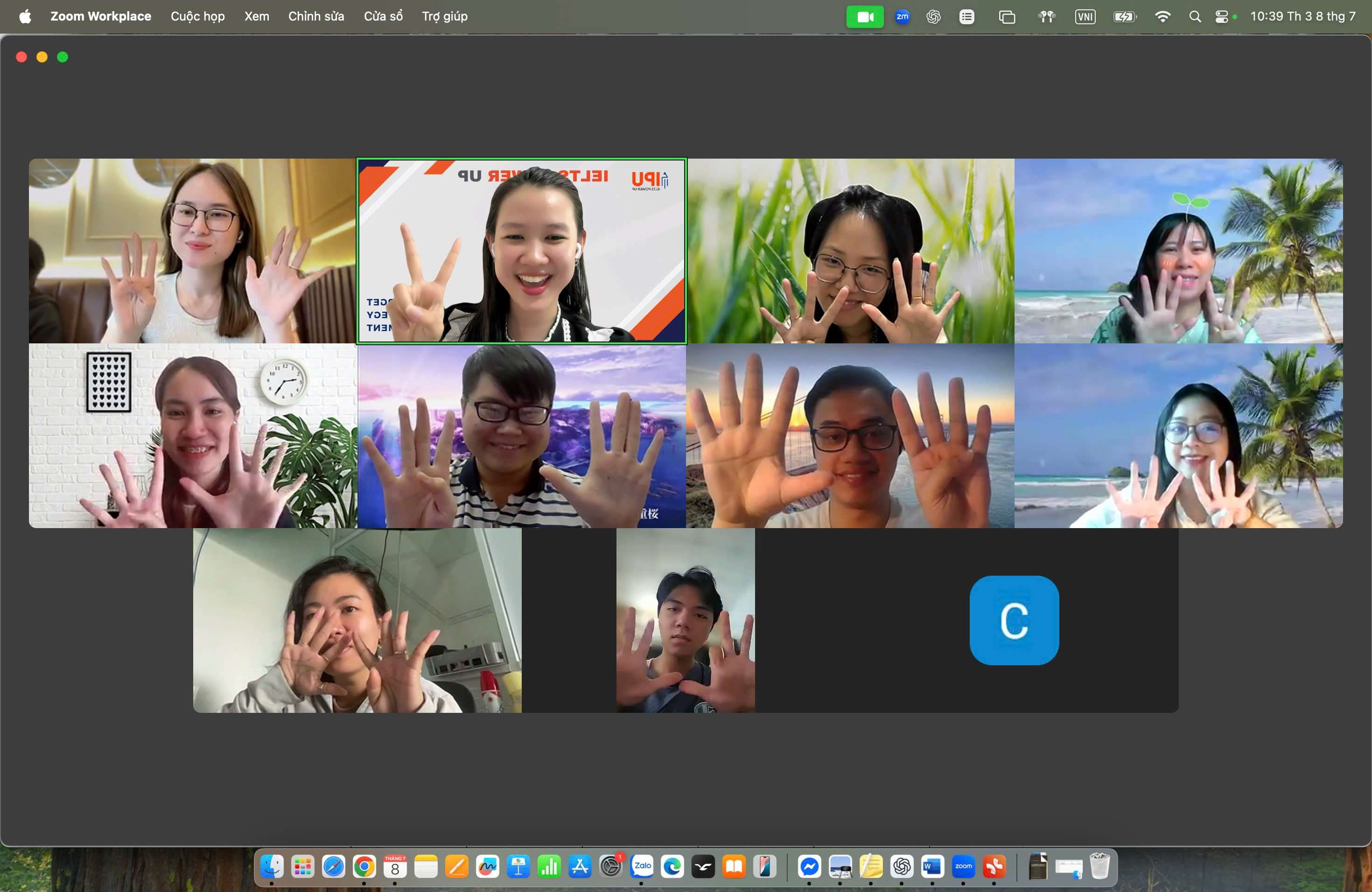Viewport: 1372px width, 892px height.
Task: Open the Apple menu
Action: [x=25, y=16]
